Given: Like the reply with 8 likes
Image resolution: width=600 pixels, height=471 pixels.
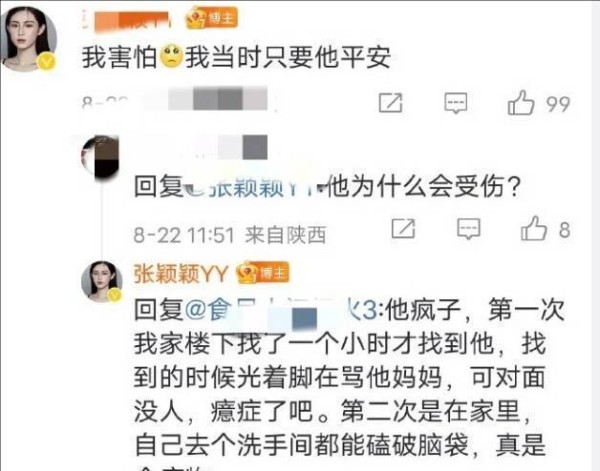Looking at the screenshot, I should pyautogui.click(x=533, y=228).
